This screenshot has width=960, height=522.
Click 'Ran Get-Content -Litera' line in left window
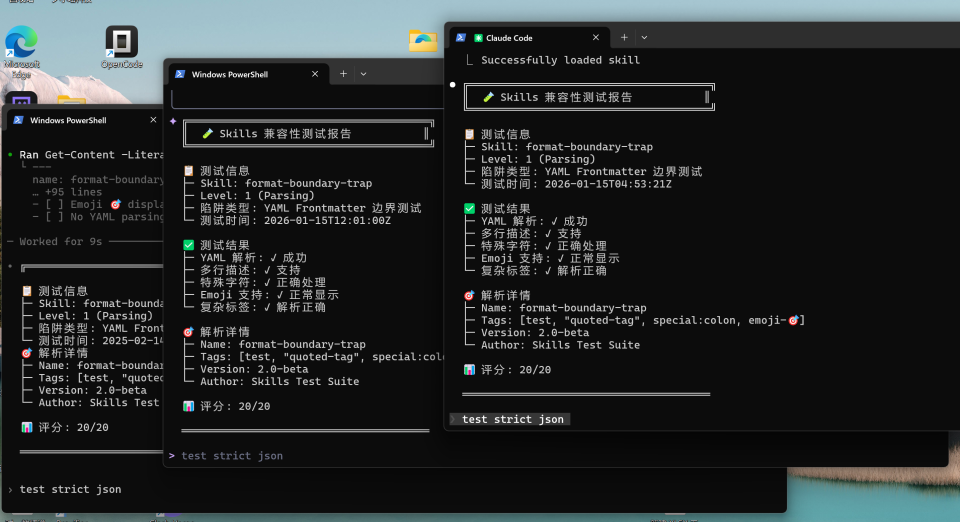click(x=91, y=155)
